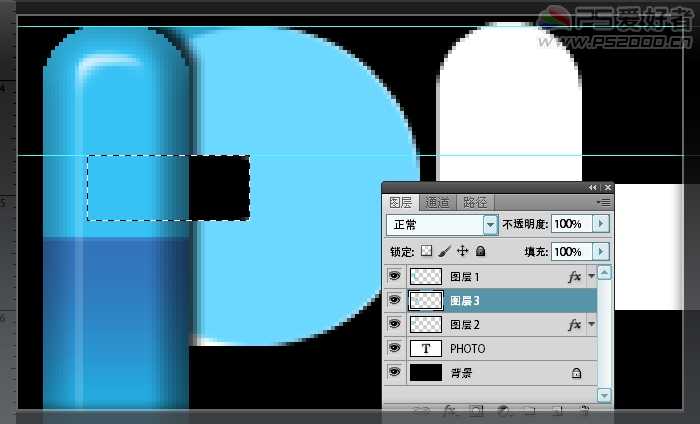The image size is (700, 424).
Task: Select the 图层 3 layer name
Action: [x=464, y=301]
